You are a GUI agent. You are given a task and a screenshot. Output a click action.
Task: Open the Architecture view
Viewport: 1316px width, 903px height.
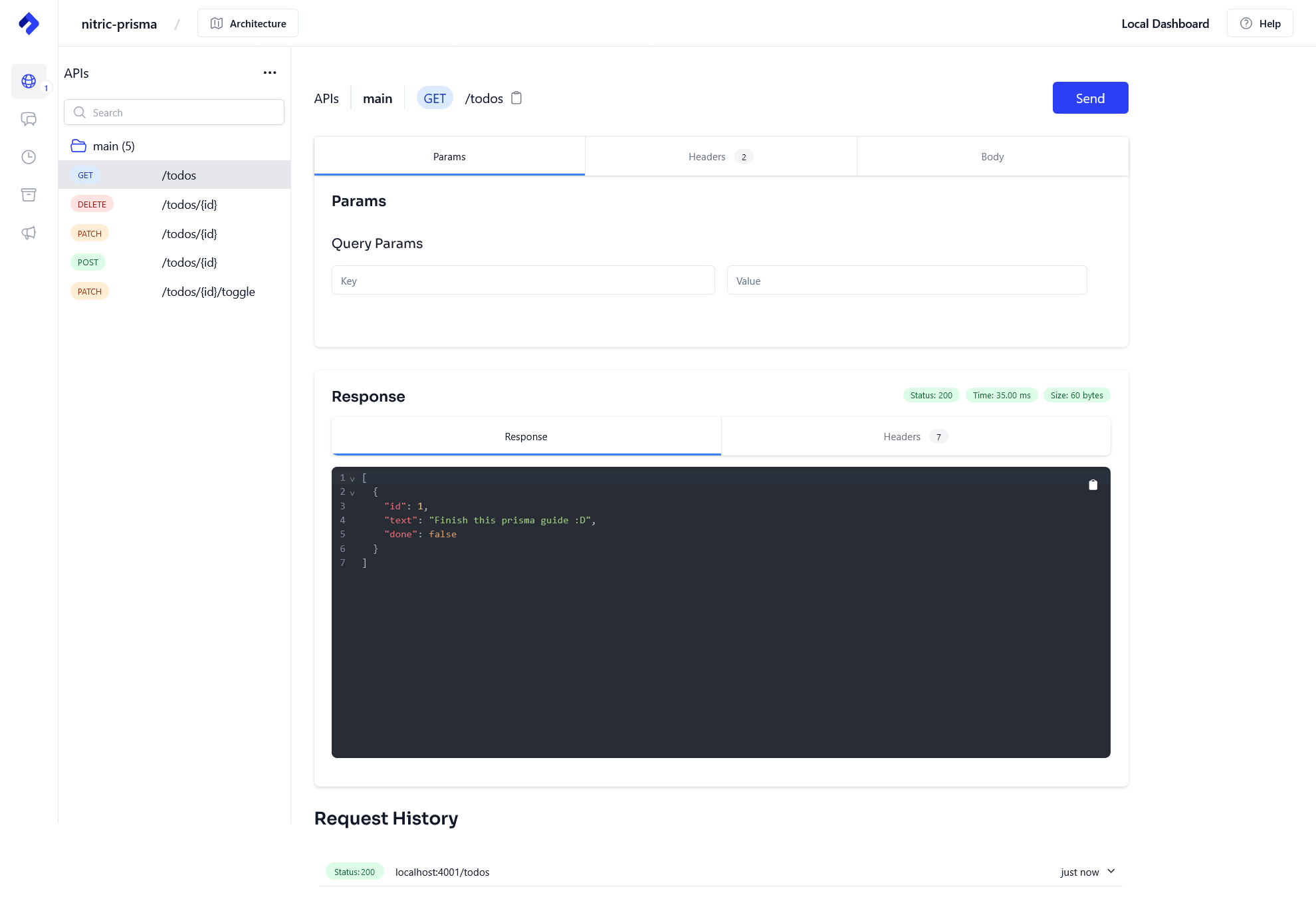pos(247,23)
